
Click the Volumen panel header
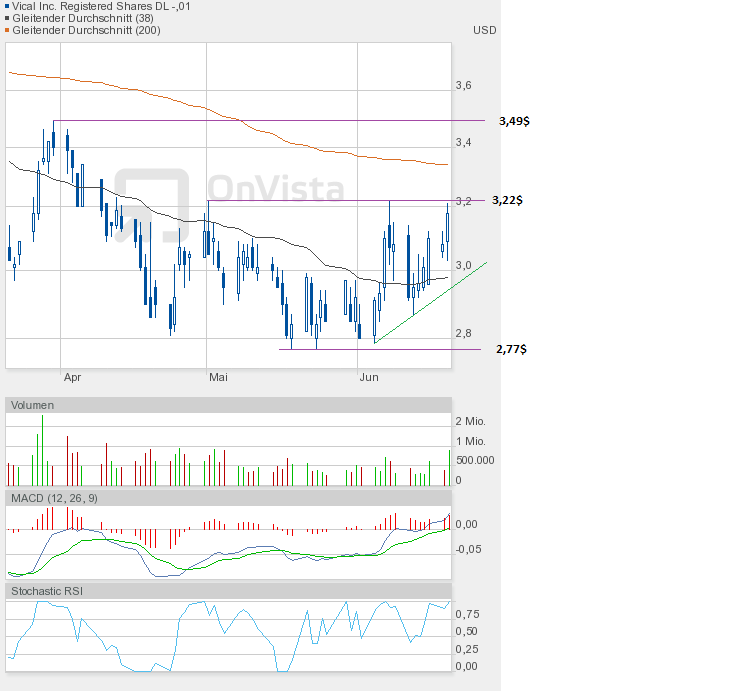click(32, 405)
